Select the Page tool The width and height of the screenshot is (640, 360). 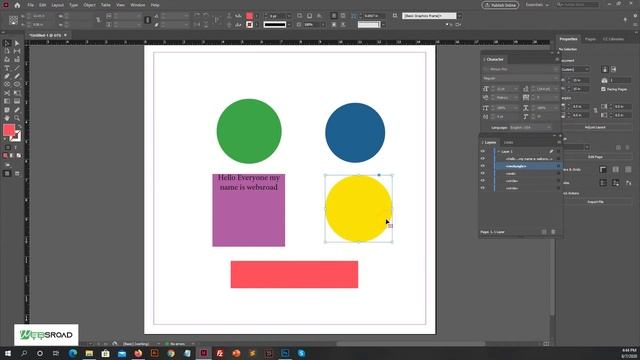[x=7, y=51]
